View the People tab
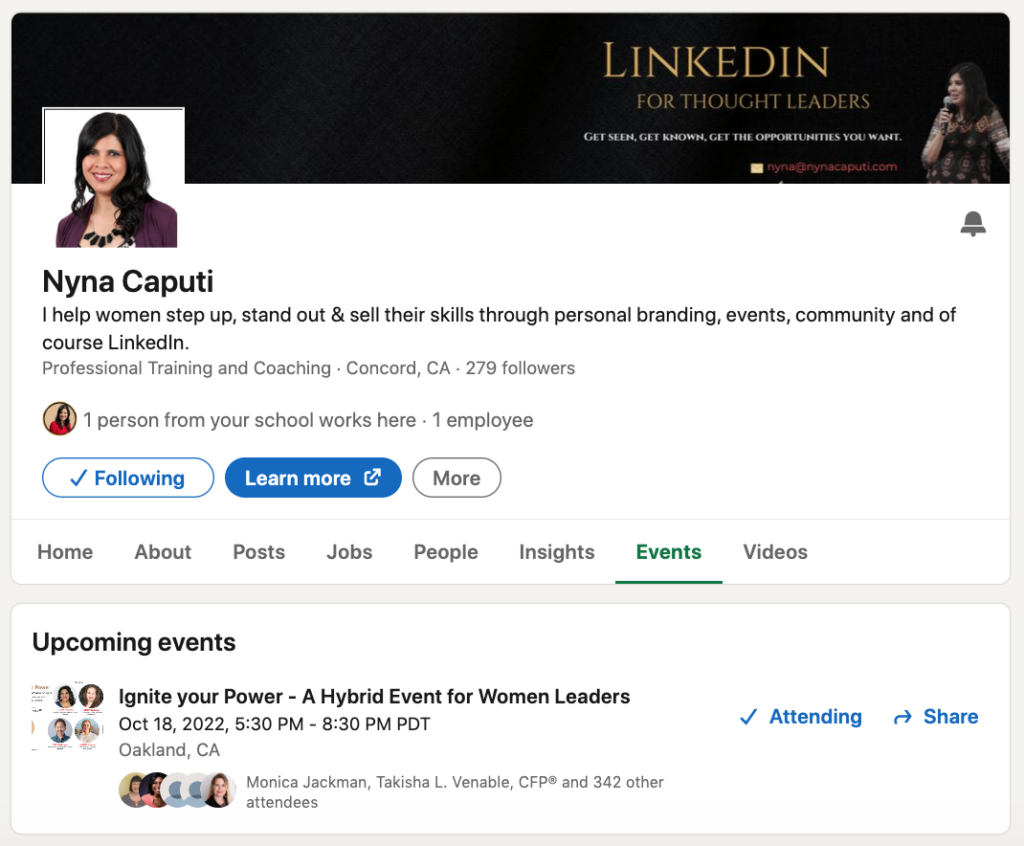The width and height of the screenshot is (1024, 846). tap(446, 552)
